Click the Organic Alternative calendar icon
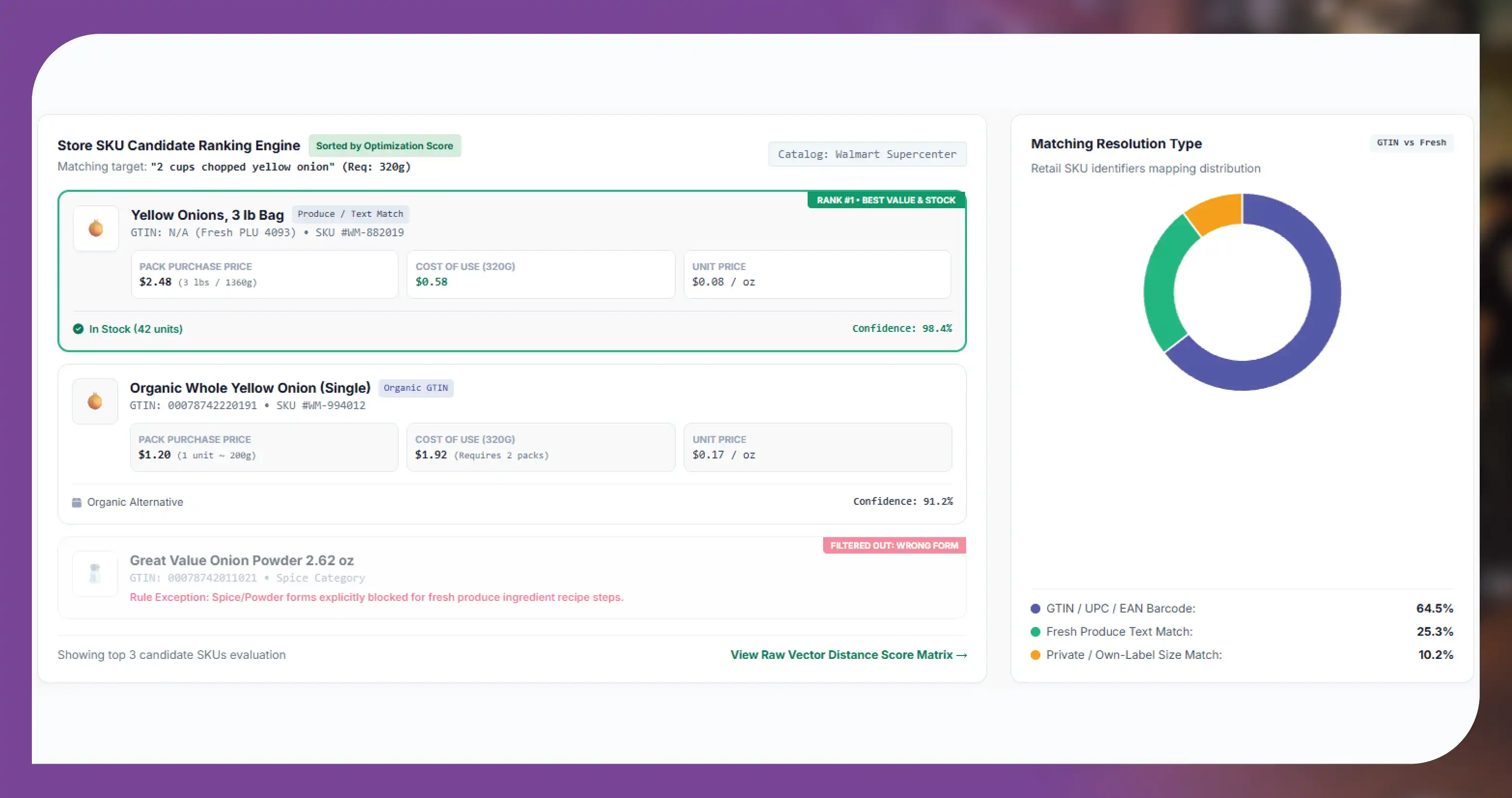Viewport: 1512px width, 798px height. tap(76, 502)
